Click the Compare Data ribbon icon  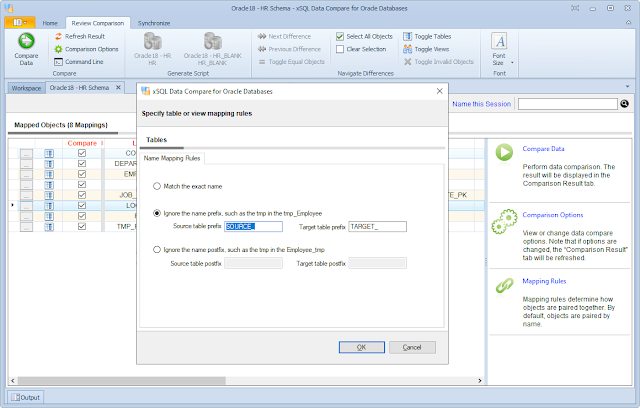coord(26,49)
